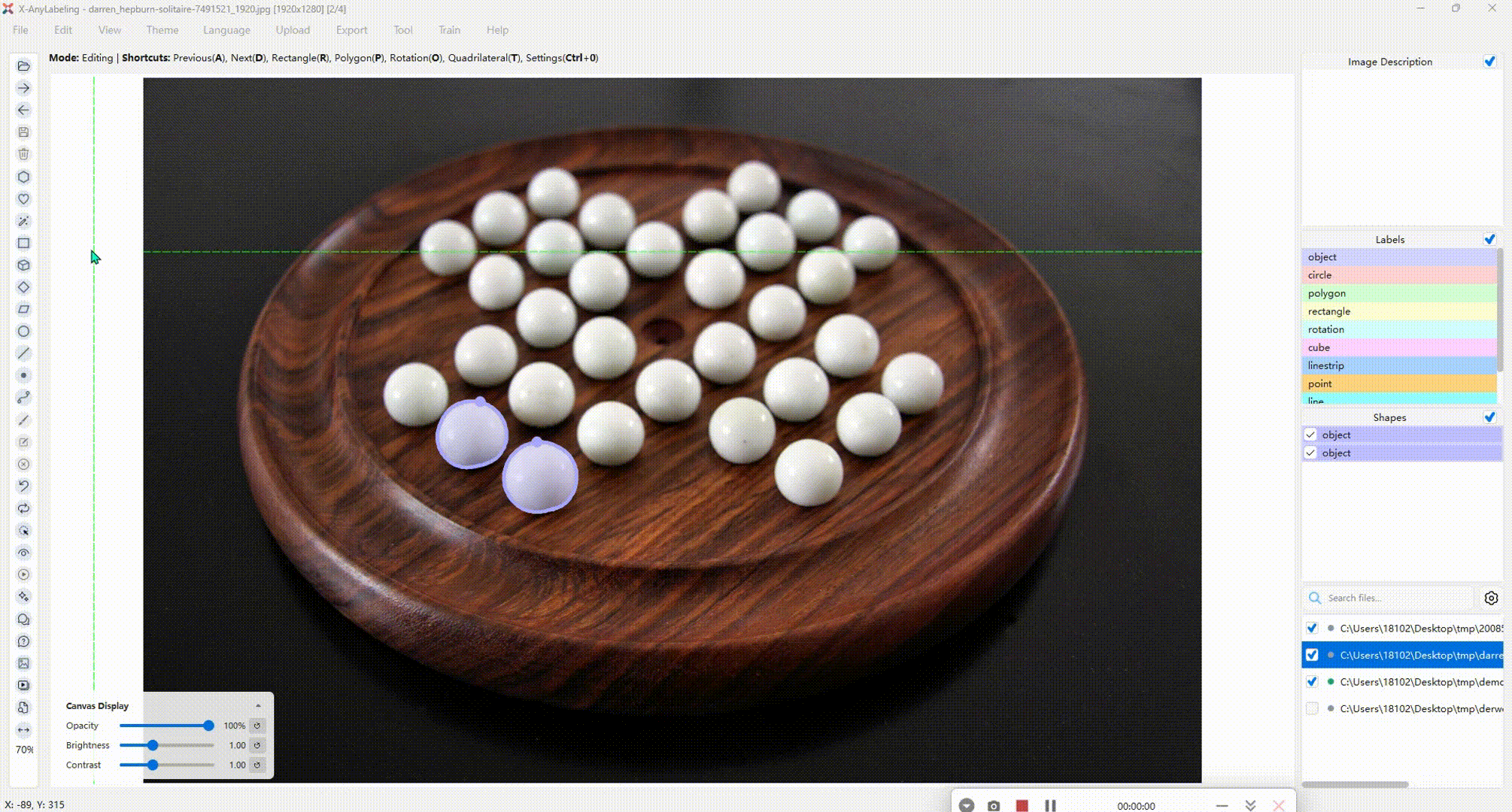Select the magic wand auto-label tool
Viewport: 1512px width, 812px height.
pos(23,221)
